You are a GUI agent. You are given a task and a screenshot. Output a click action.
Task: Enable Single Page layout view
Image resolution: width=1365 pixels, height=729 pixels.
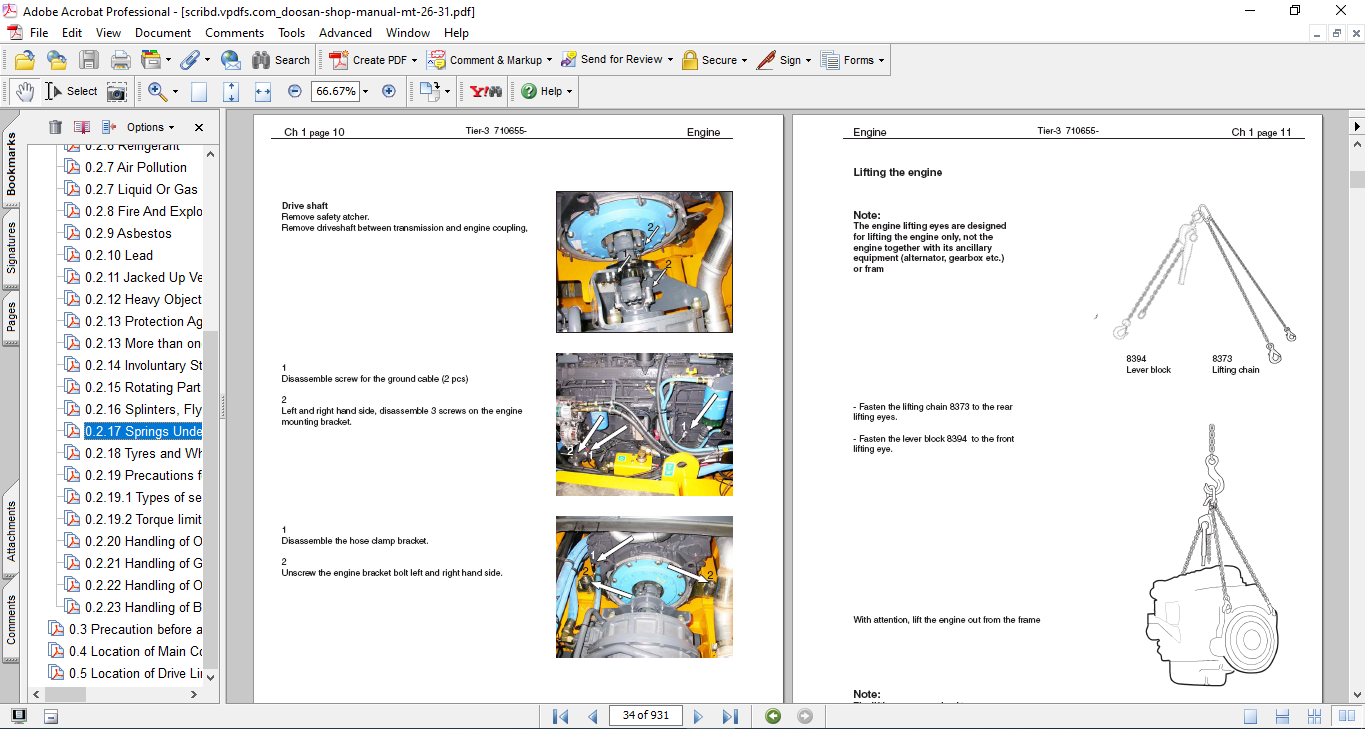pyautogui.click(x=1250, y=716)
